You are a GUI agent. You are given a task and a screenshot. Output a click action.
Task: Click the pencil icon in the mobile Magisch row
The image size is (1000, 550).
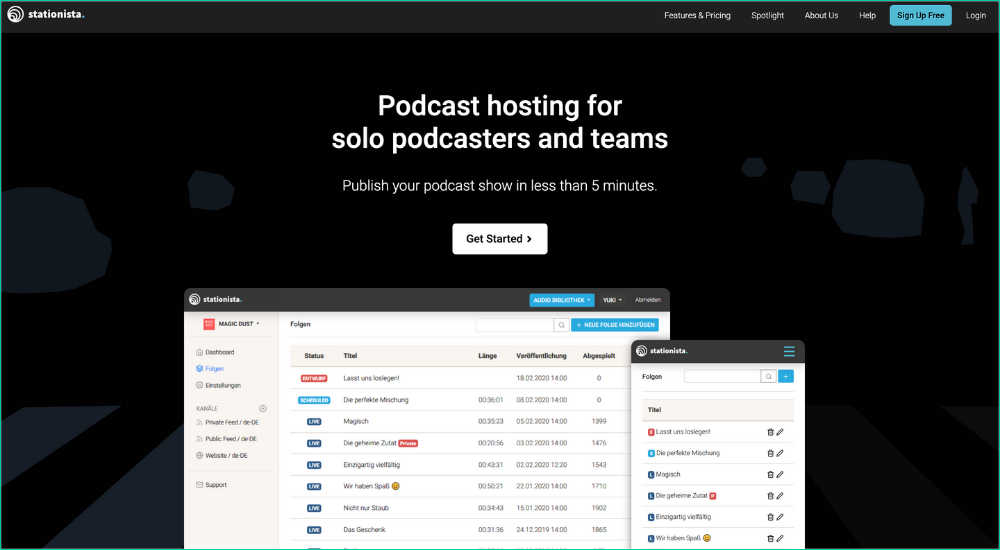pos(780,475)
